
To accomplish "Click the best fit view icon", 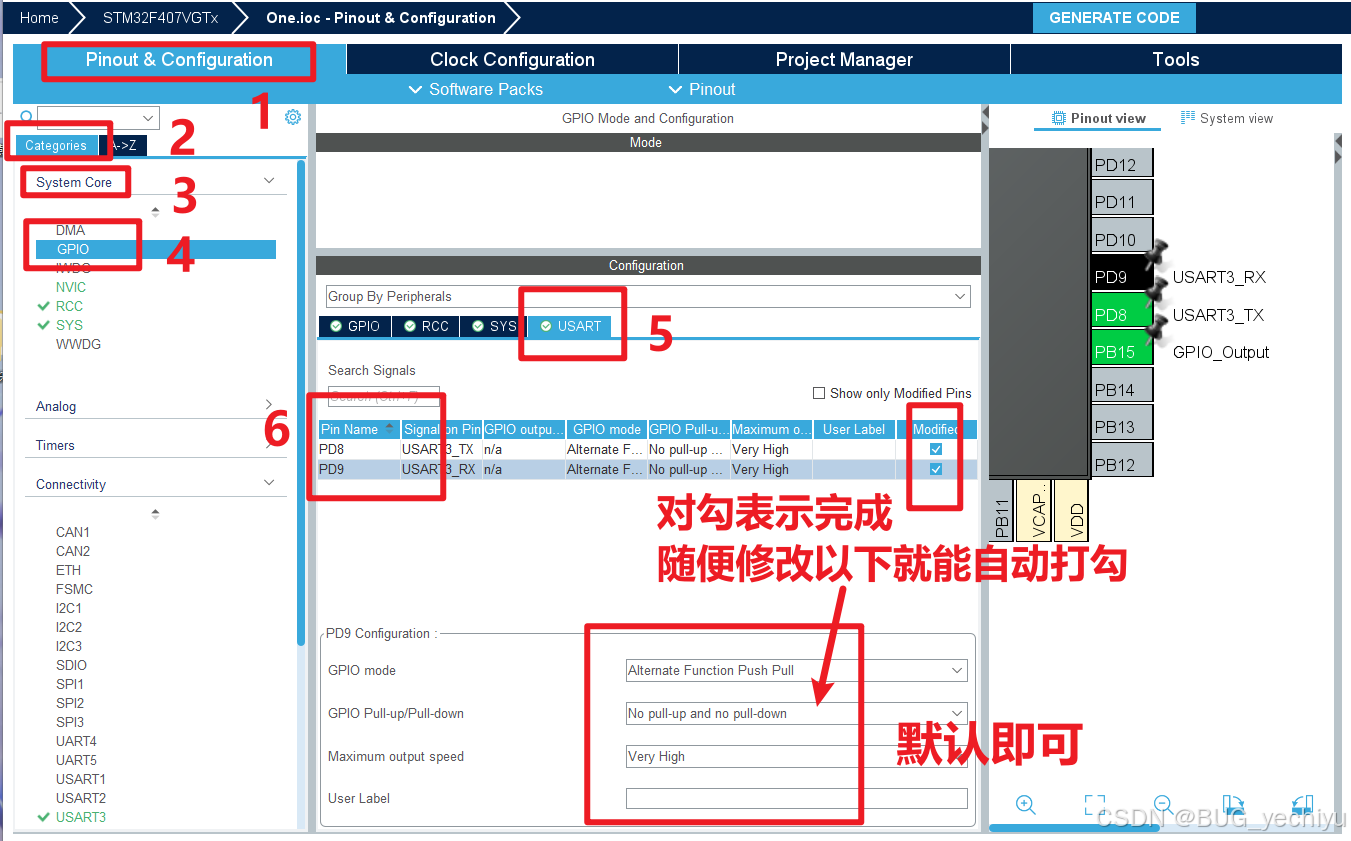I will point(1096,805).
